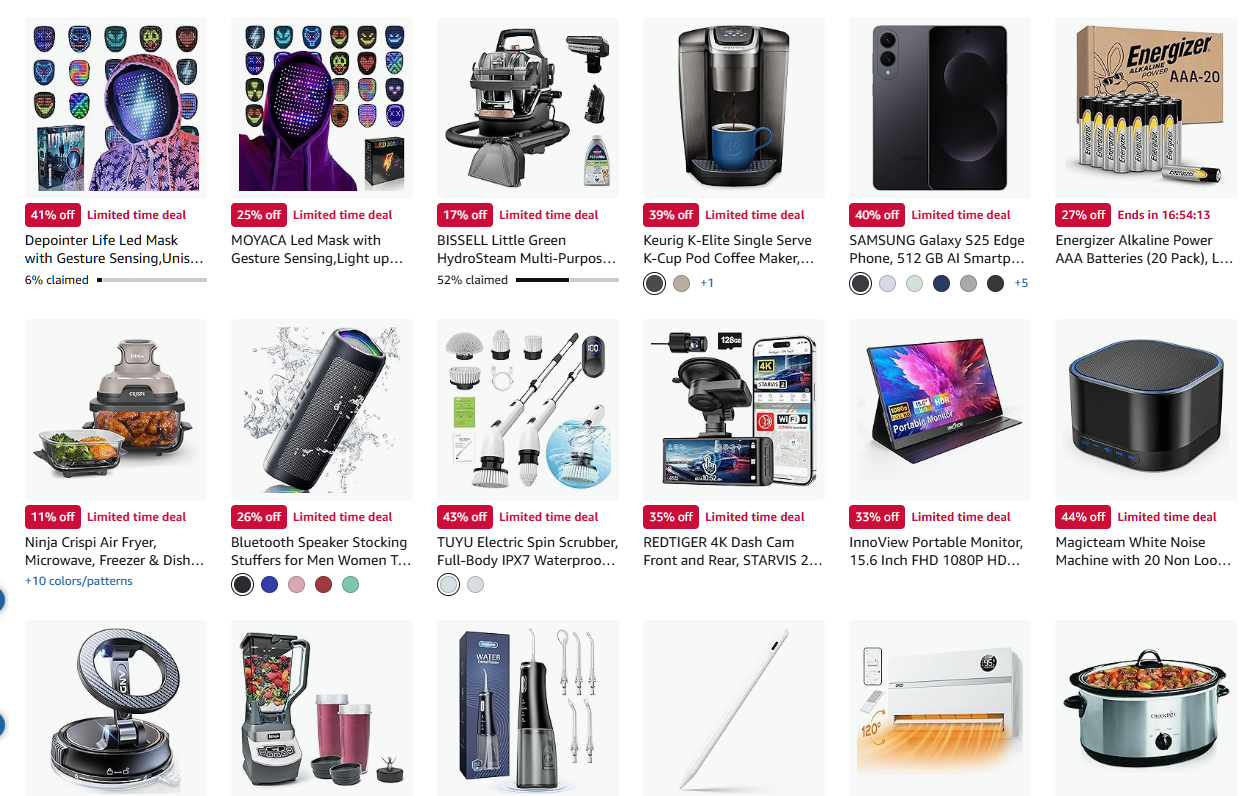Choose the teal green swatch for the Bluetooth Speaker
1247x796 pixels.
point(350,585)
